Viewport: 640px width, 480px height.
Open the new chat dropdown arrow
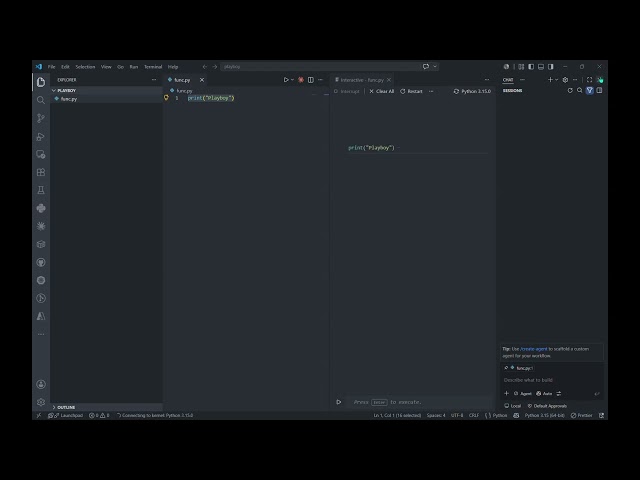click(x=556, y=80)
